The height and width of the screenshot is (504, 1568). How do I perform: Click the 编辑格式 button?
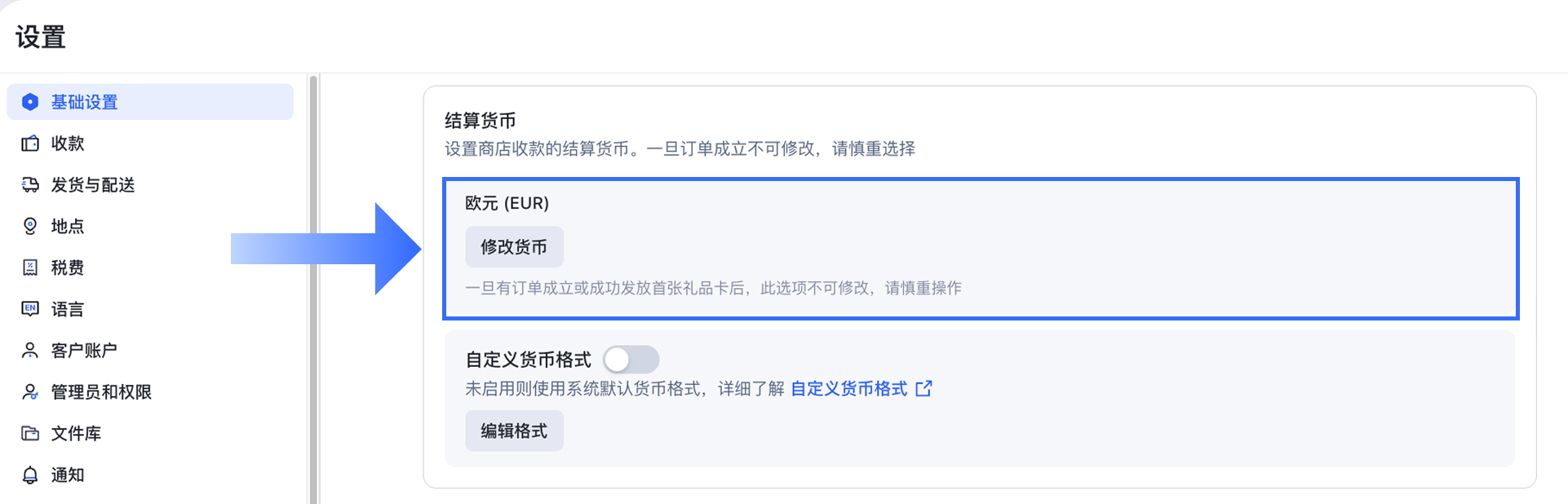[514, 431]
